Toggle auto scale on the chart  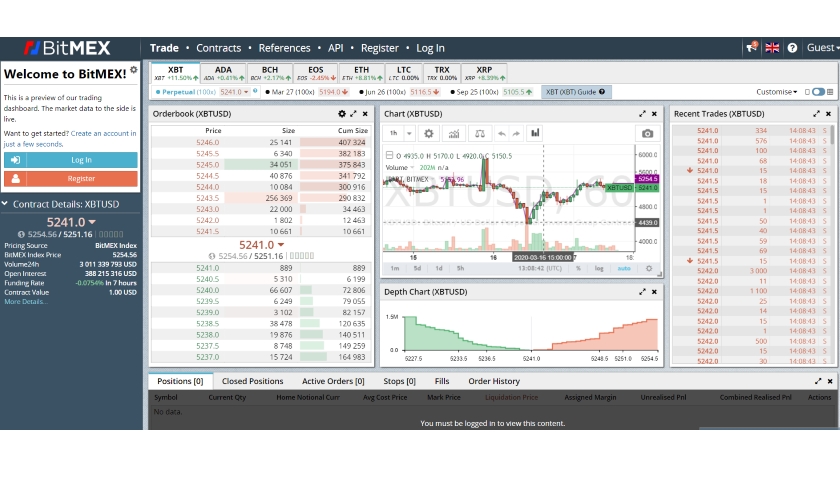pos(624,268)
